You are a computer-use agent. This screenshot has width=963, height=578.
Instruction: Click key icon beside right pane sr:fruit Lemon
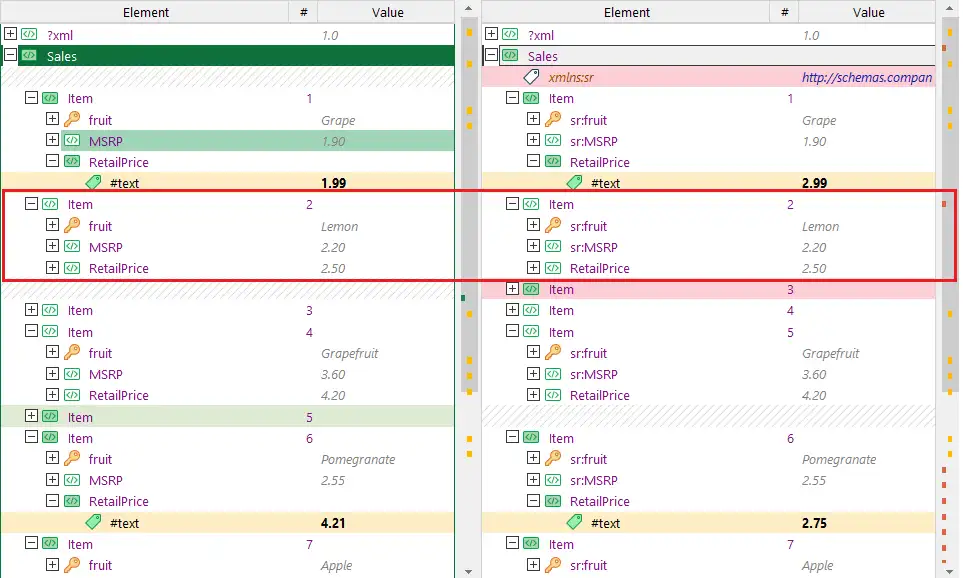(x=553, y=225)
